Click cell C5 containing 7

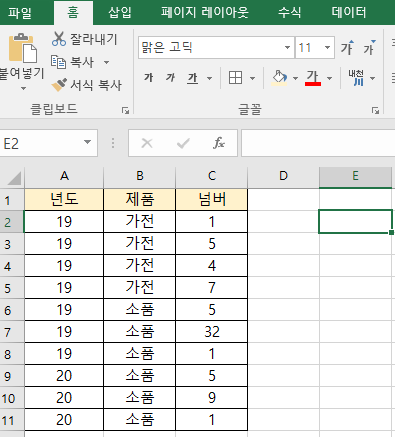coord(212,288)
